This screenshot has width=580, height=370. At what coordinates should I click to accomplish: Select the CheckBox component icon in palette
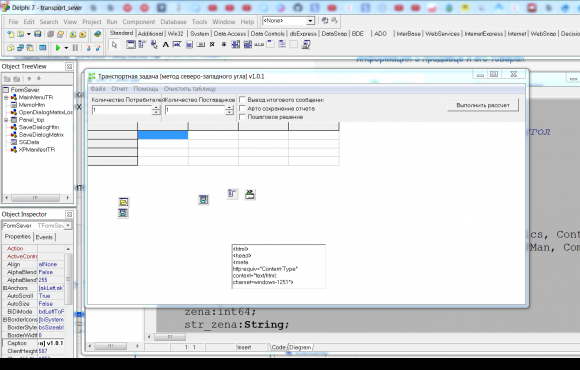[212, 45]
